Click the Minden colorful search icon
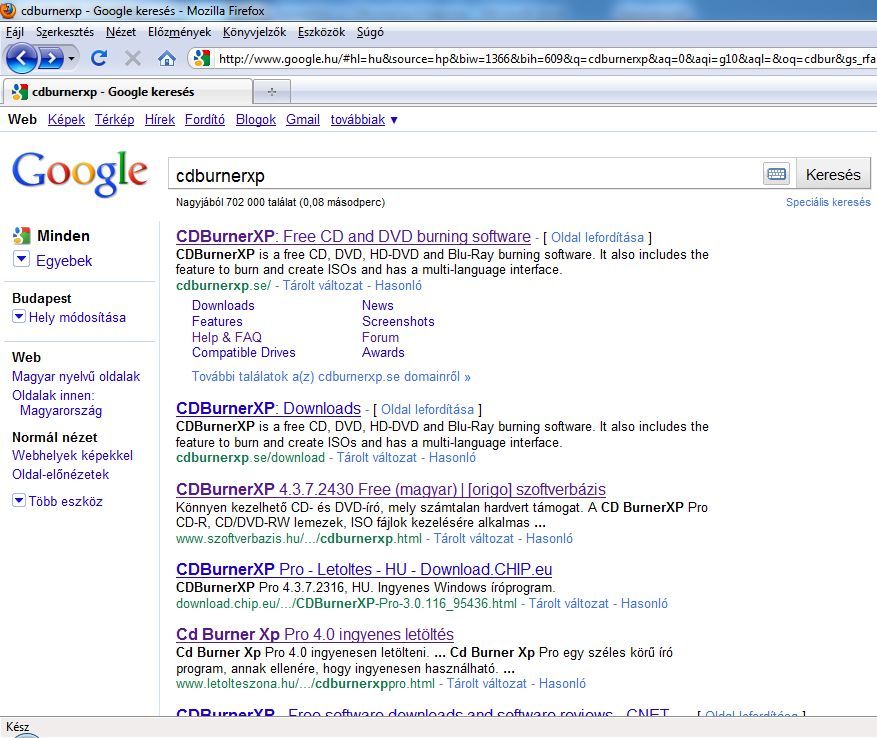The width and height of the screenshot is (877, 738). 21,236
